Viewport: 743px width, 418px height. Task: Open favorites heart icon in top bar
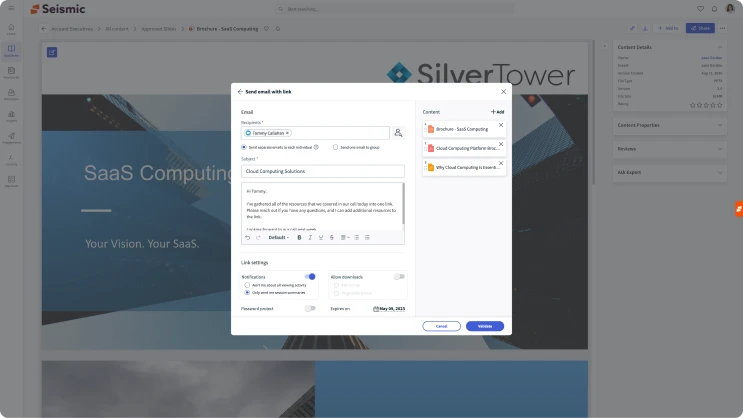(x=700, y=9)
